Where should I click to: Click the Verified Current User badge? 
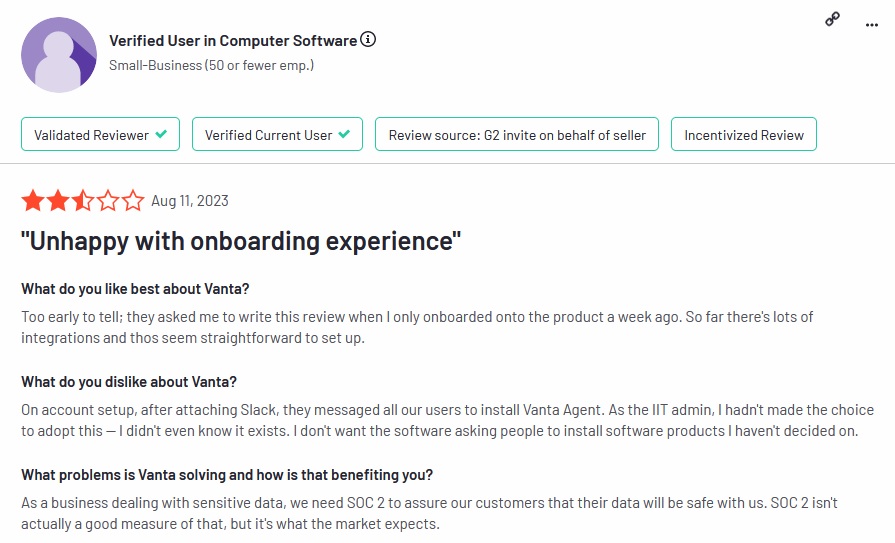tap(277, 135)
